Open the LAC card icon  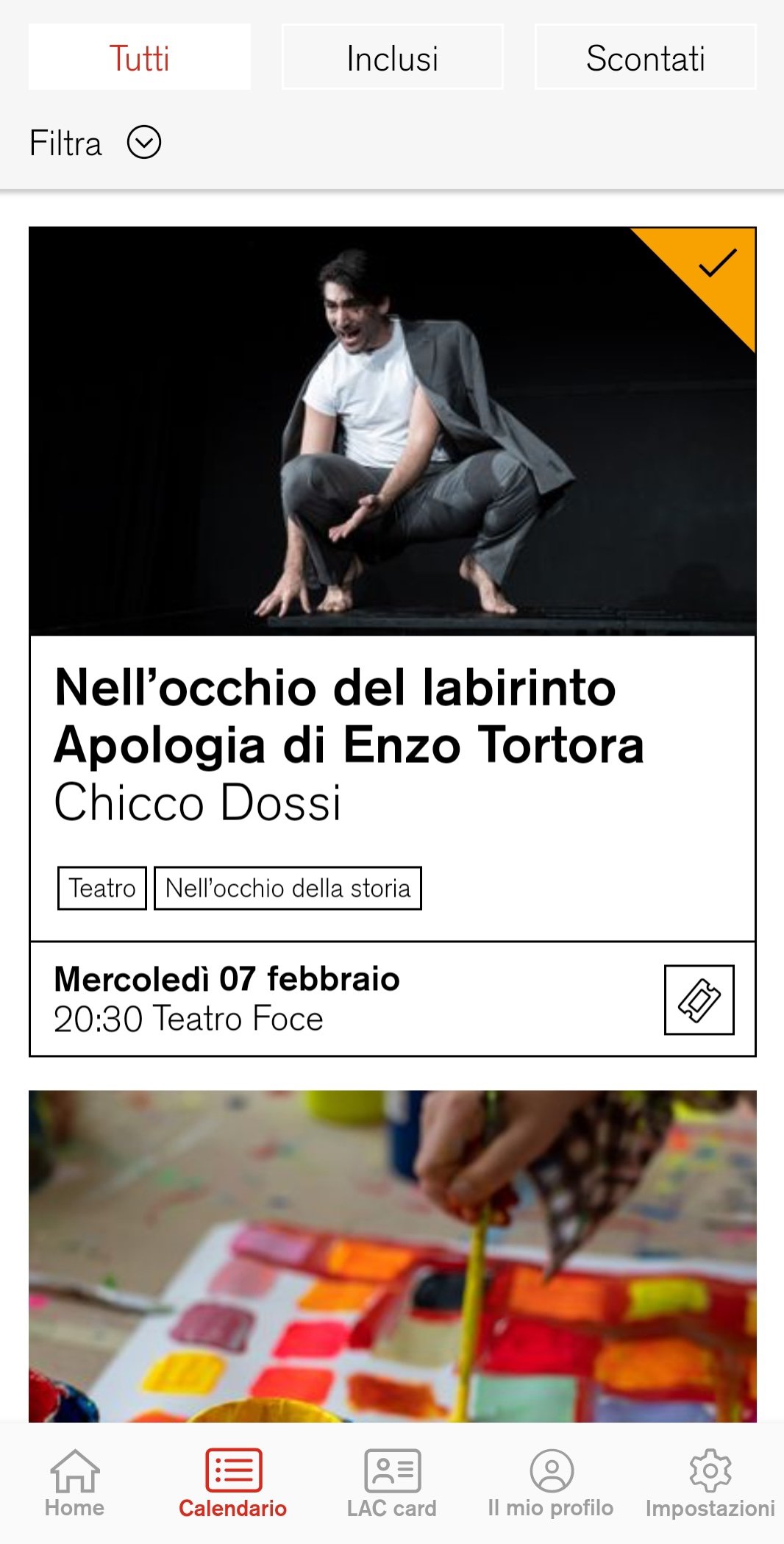393,1471
